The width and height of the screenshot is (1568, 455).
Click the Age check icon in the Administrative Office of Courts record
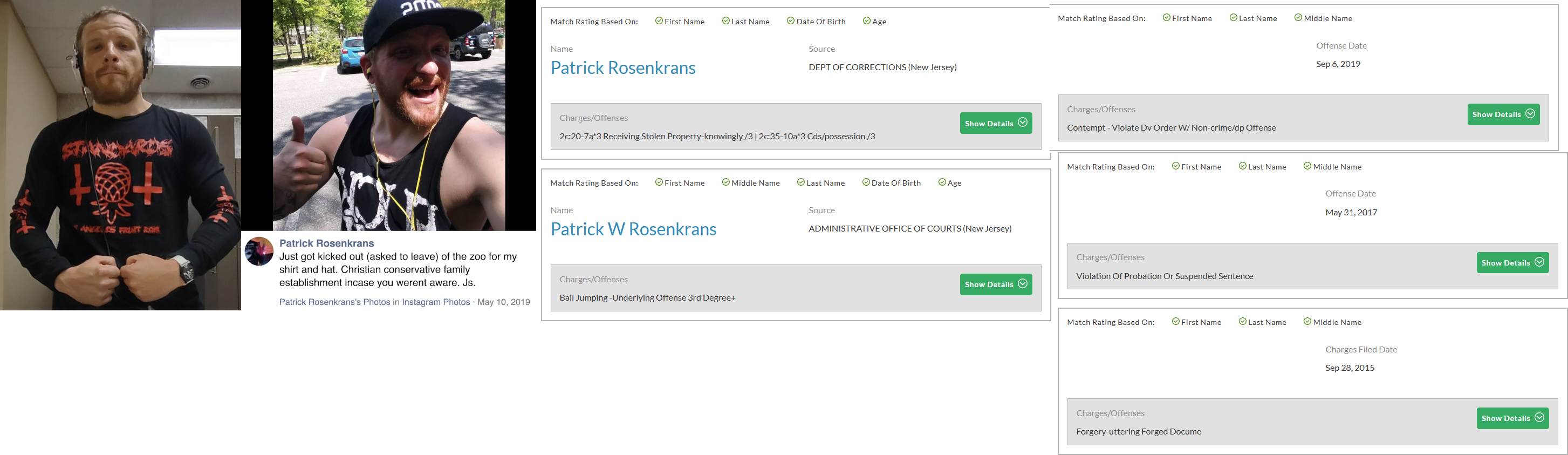(942, 182)
